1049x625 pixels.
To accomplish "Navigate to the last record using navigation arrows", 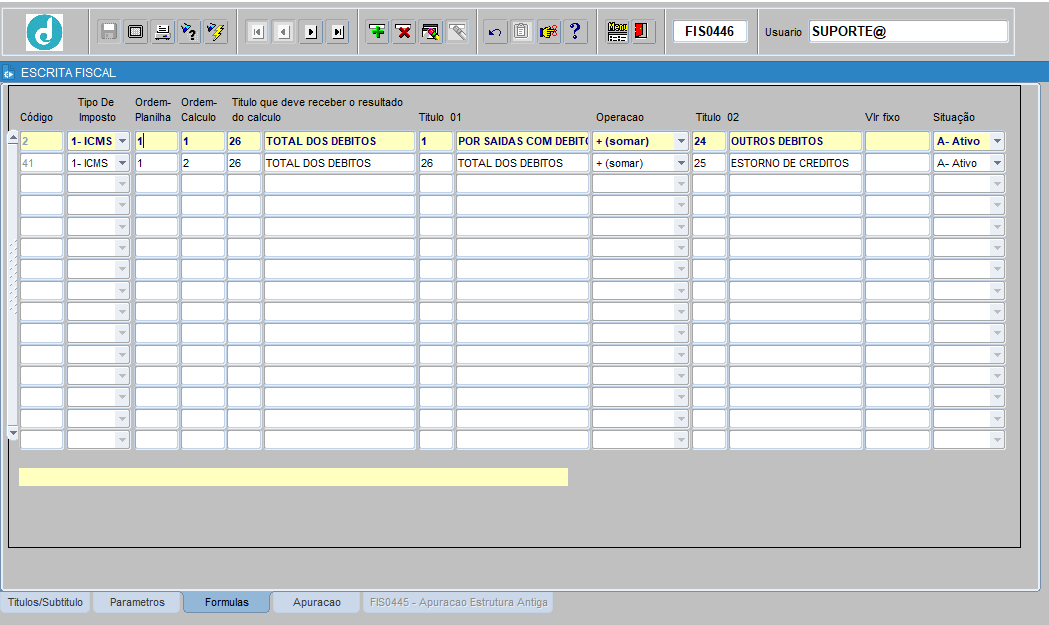I will (x=337, y=31).
